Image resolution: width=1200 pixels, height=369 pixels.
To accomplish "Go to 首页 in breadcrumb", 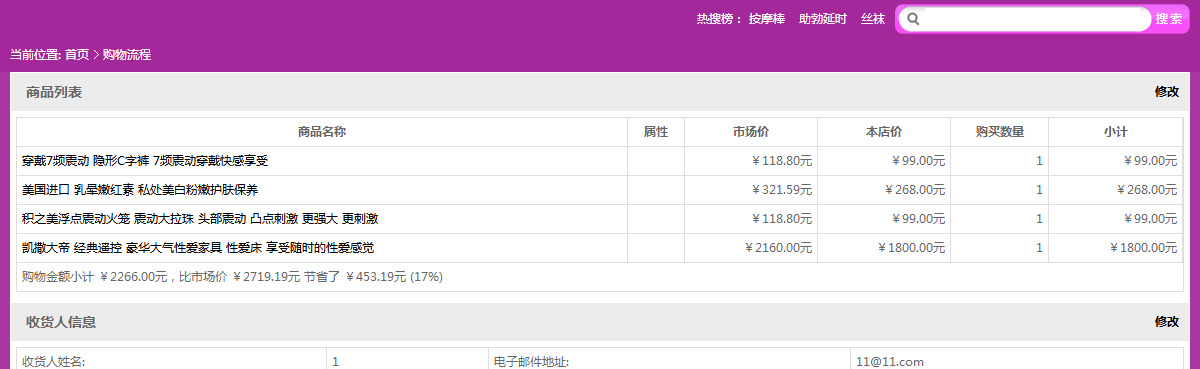I will click(77, 55).
